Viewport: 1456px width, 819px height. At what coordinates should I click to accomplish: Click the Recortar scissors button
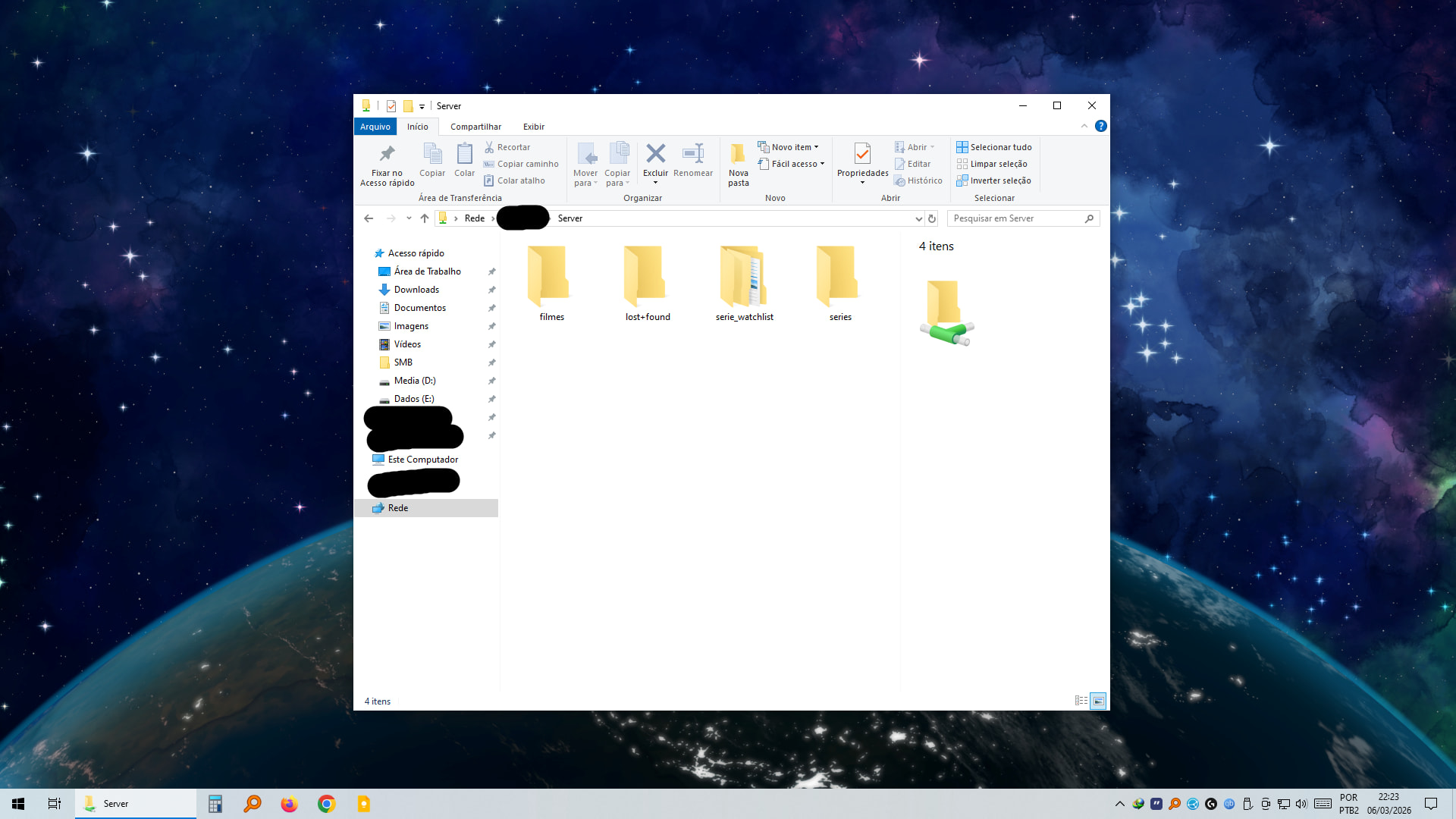pos(507,147)
